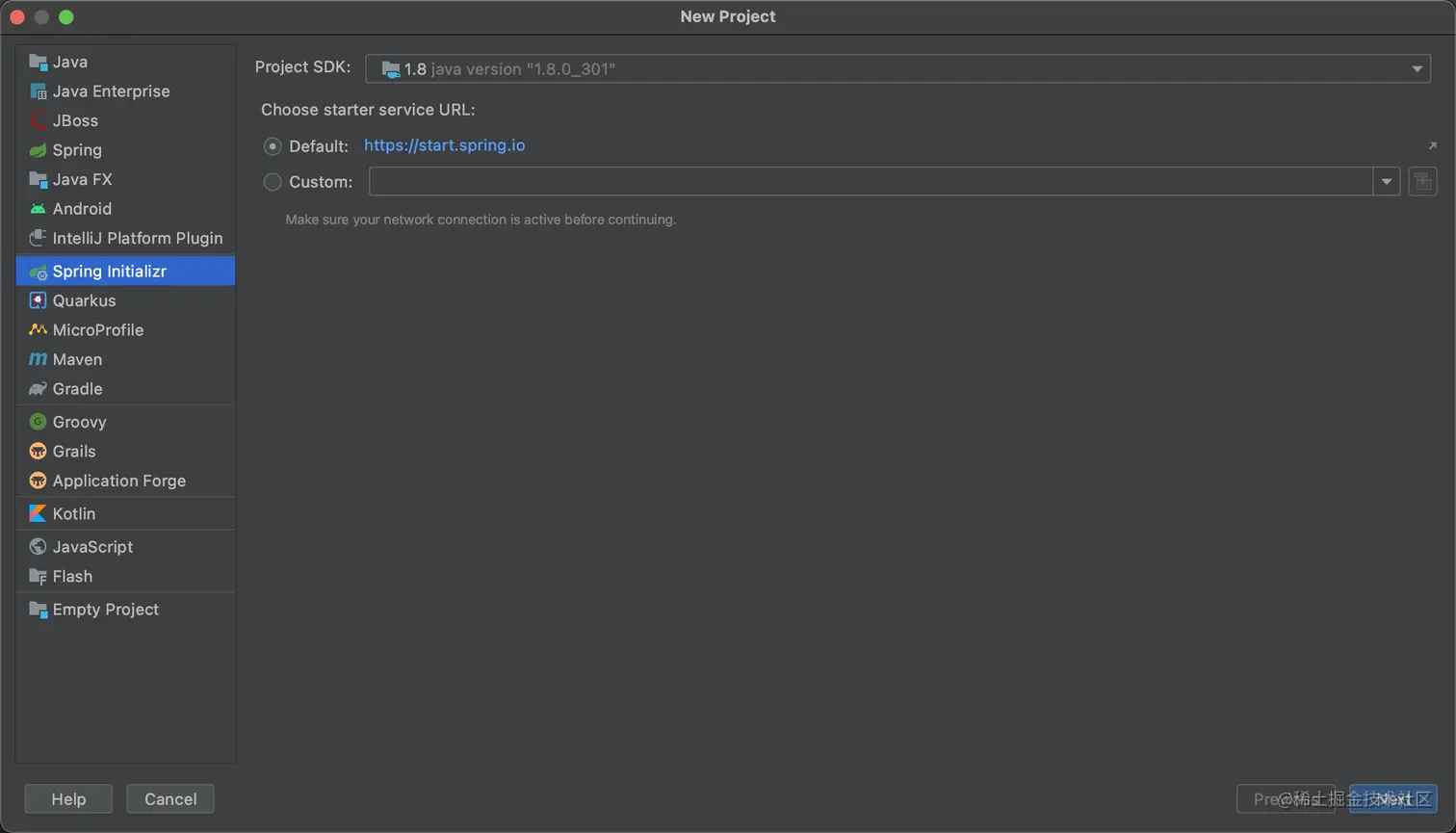Click the Maven 'm' icon

coord(38,359)
